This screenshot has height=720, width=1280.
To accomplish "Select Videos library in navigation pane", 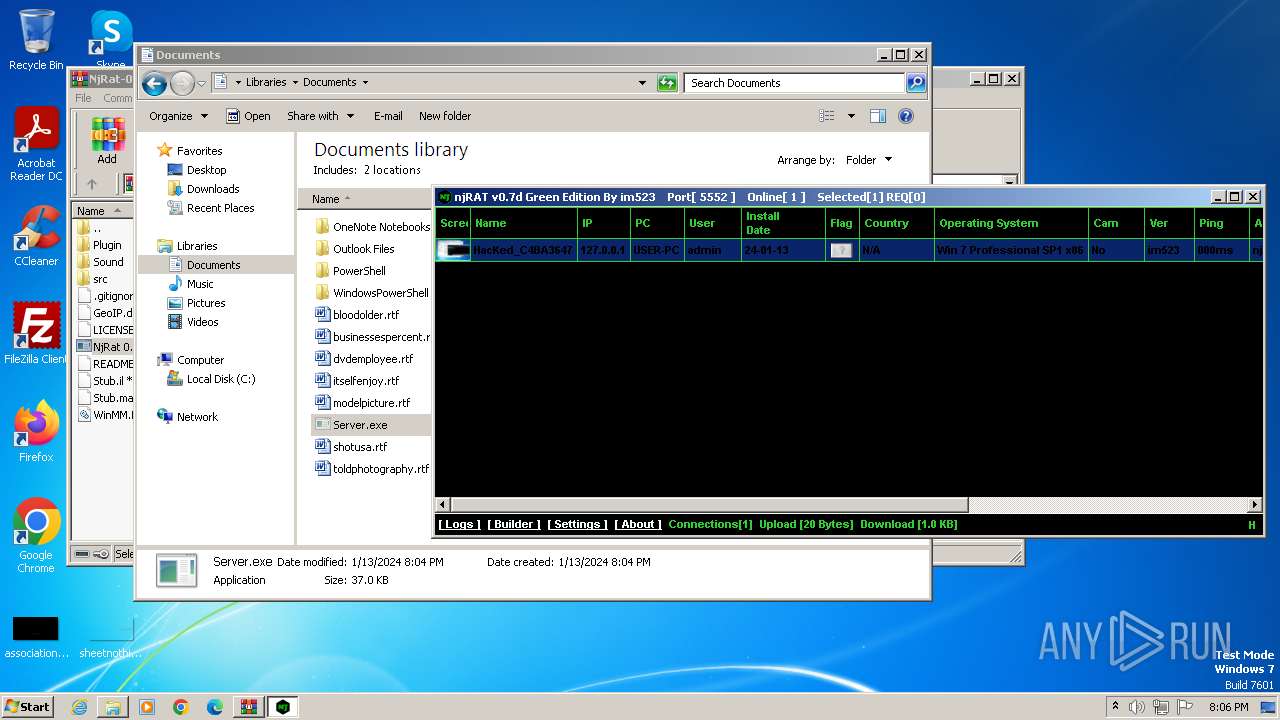I will click(x=202, y=322).
